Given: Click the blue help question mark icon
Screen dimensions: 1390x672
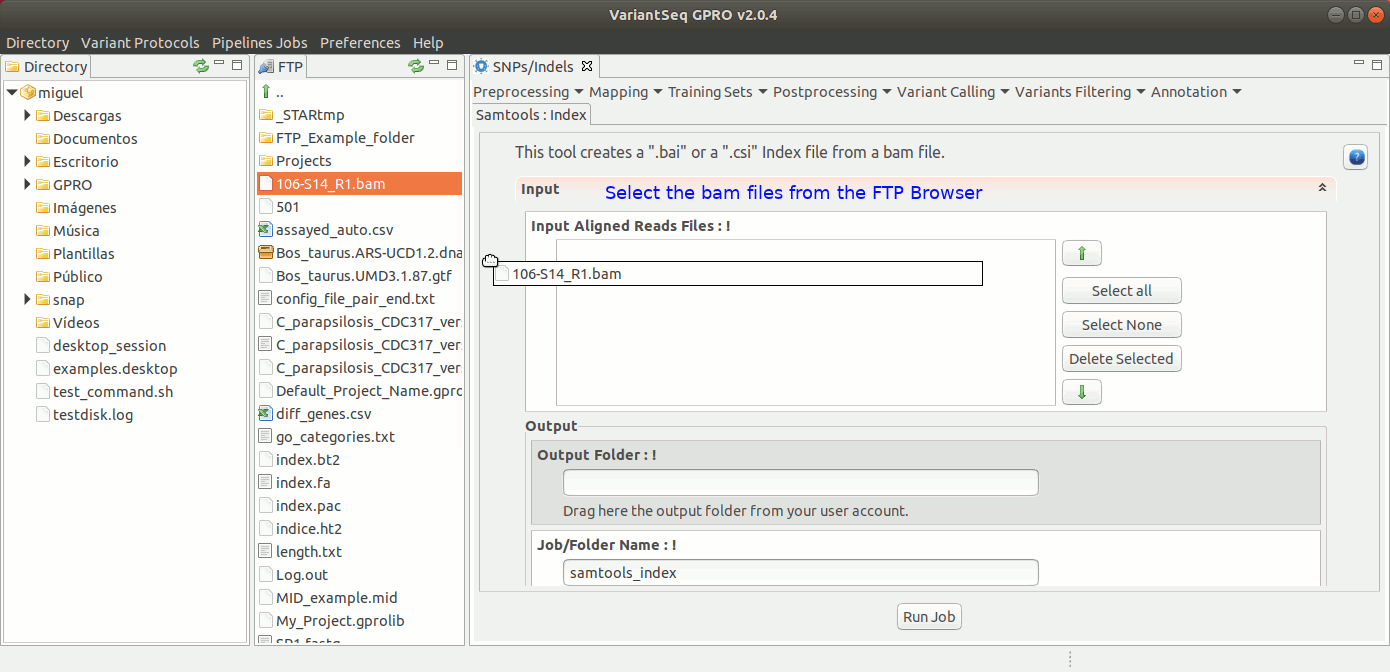Looking at the screenshot, I should [1355, 157].
